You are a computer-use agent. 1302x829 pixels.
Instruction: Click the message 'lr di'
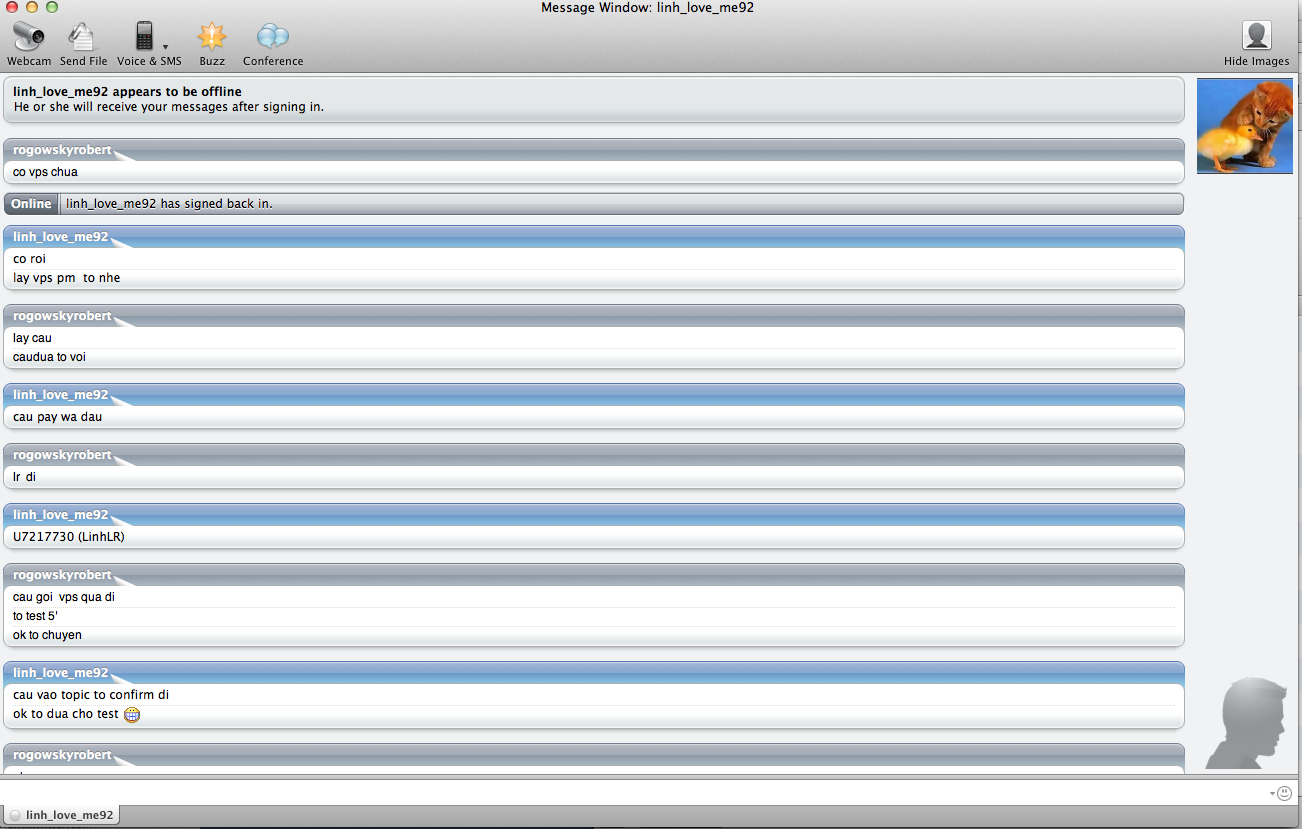pos(24,477)
